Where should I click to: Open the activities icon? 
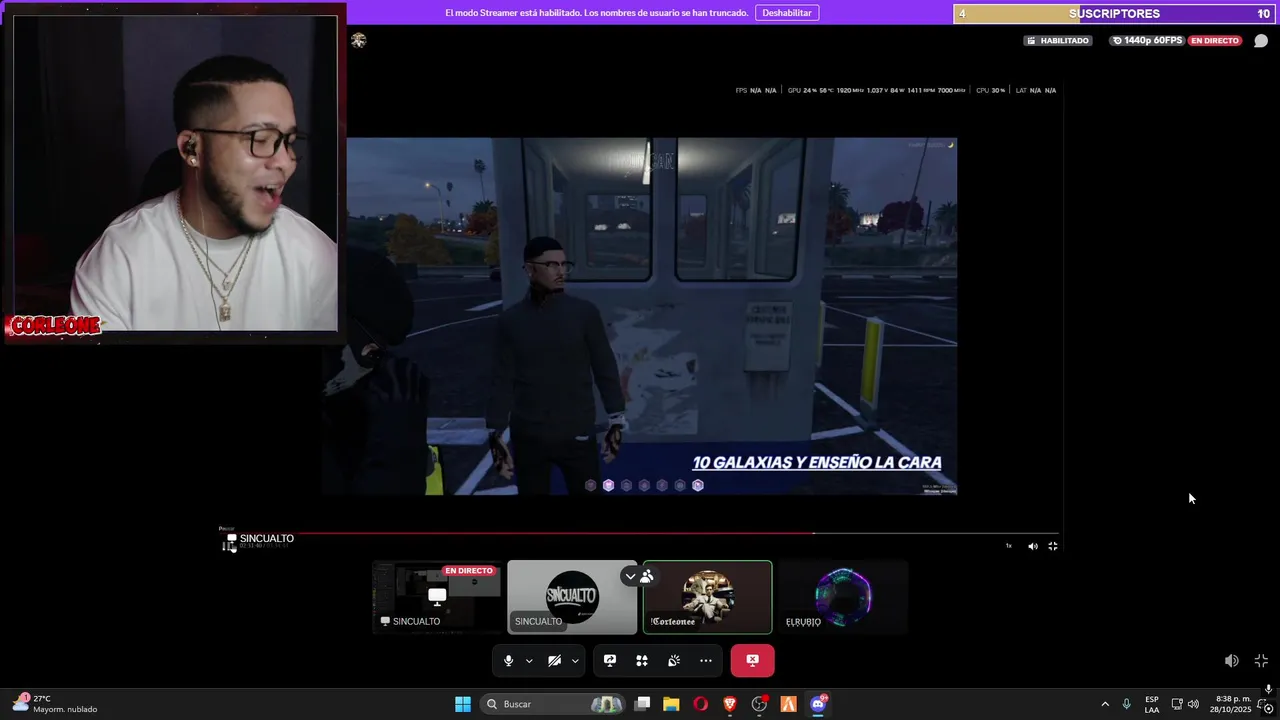click(x=642, y=660)
